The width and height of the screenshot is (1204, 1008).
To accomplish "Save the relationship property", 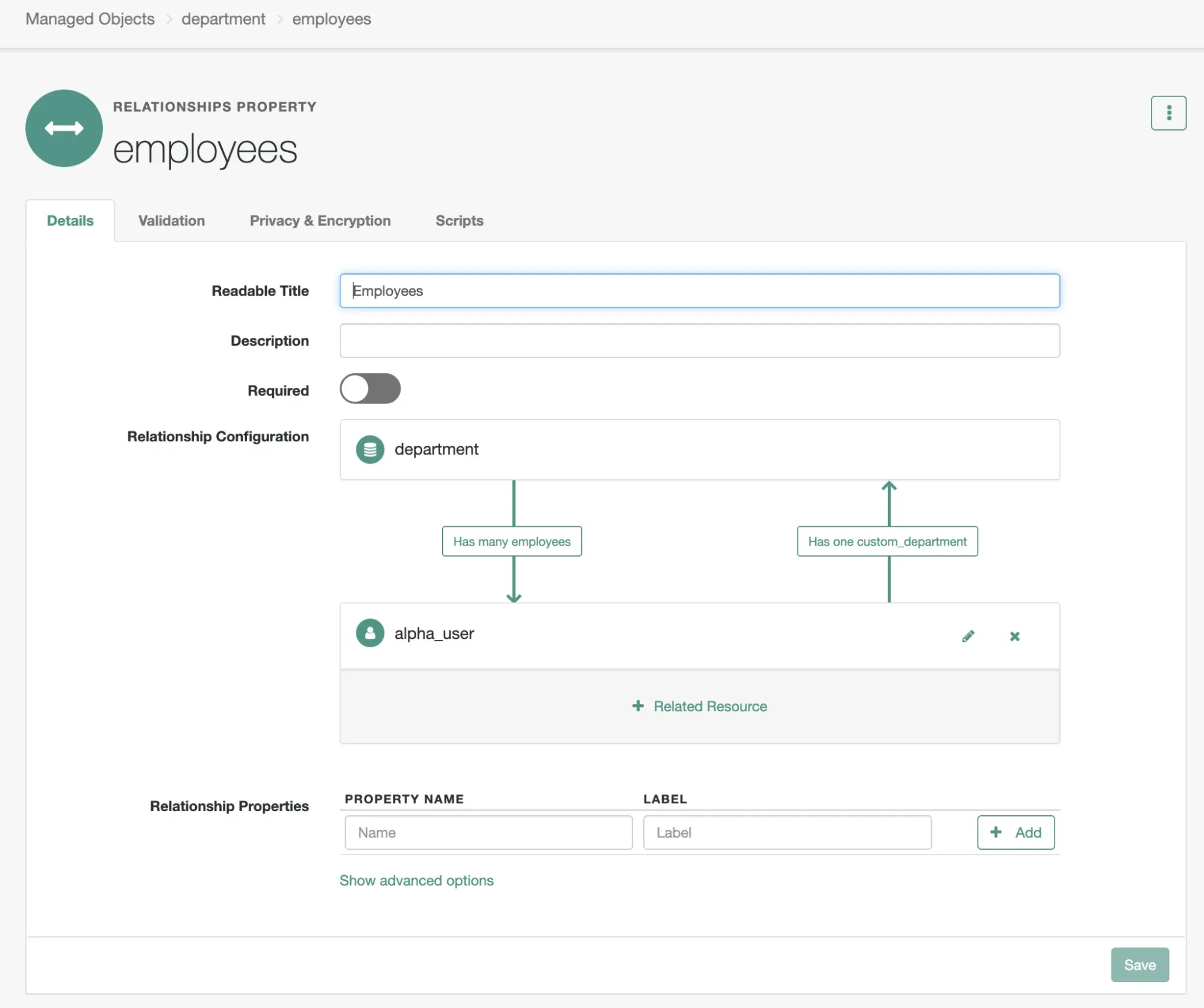I will pos(1140,965).
